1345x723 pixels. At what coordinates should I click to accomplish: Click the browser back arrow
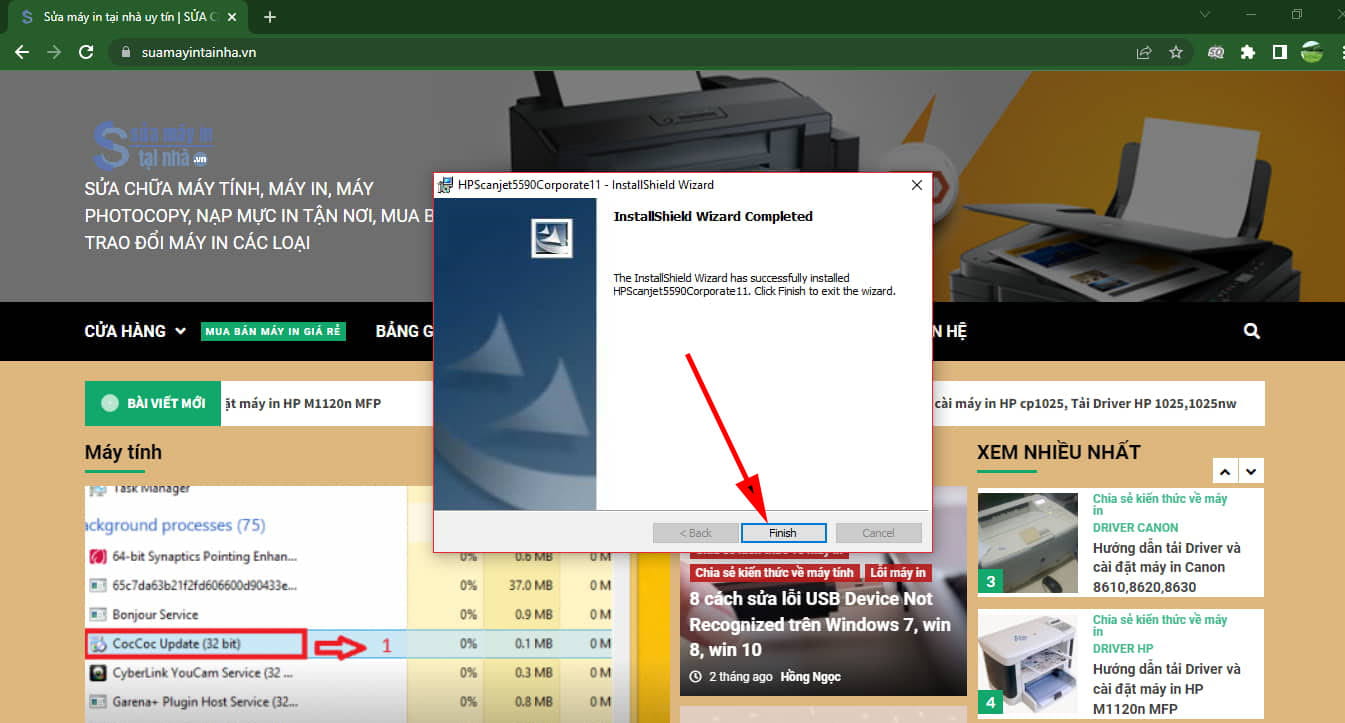22,52
